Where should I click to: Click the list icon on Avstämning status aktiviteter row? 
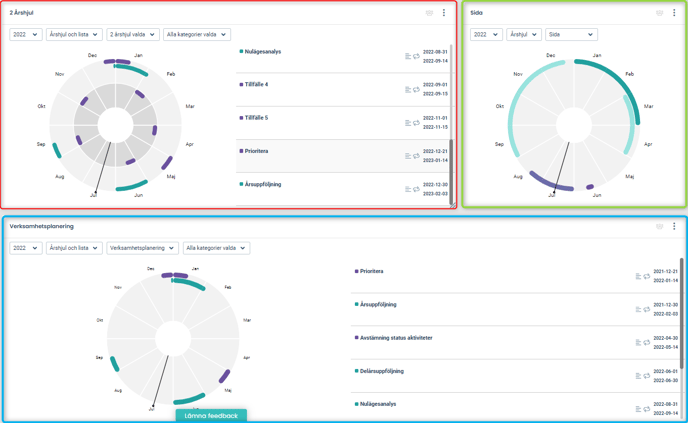pyautogui.click(x=638, y=343)
